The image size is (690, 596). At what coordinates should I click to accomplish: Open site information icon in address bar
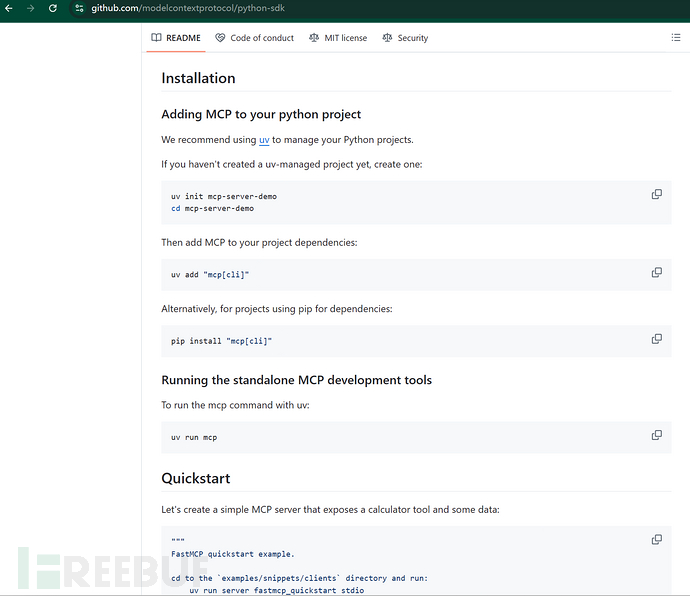[x=79, y=8]
